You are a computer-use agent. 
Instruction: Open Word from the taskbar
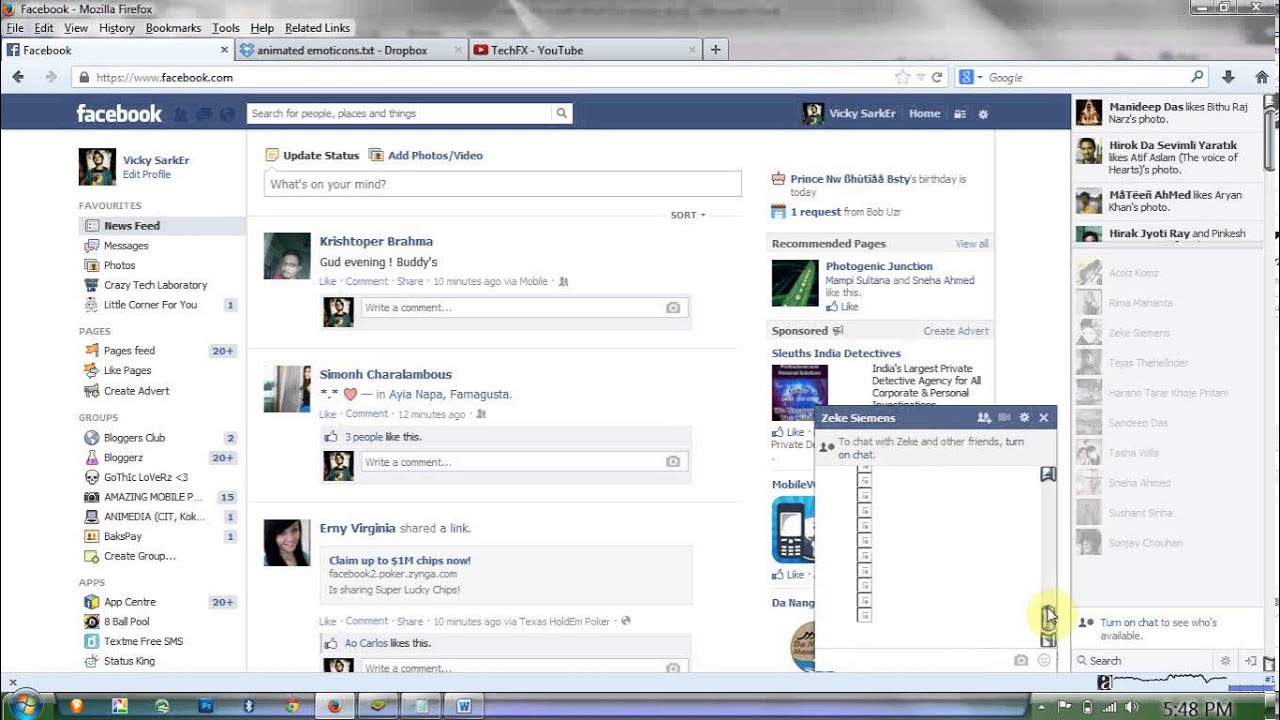[x=464, y=705]
